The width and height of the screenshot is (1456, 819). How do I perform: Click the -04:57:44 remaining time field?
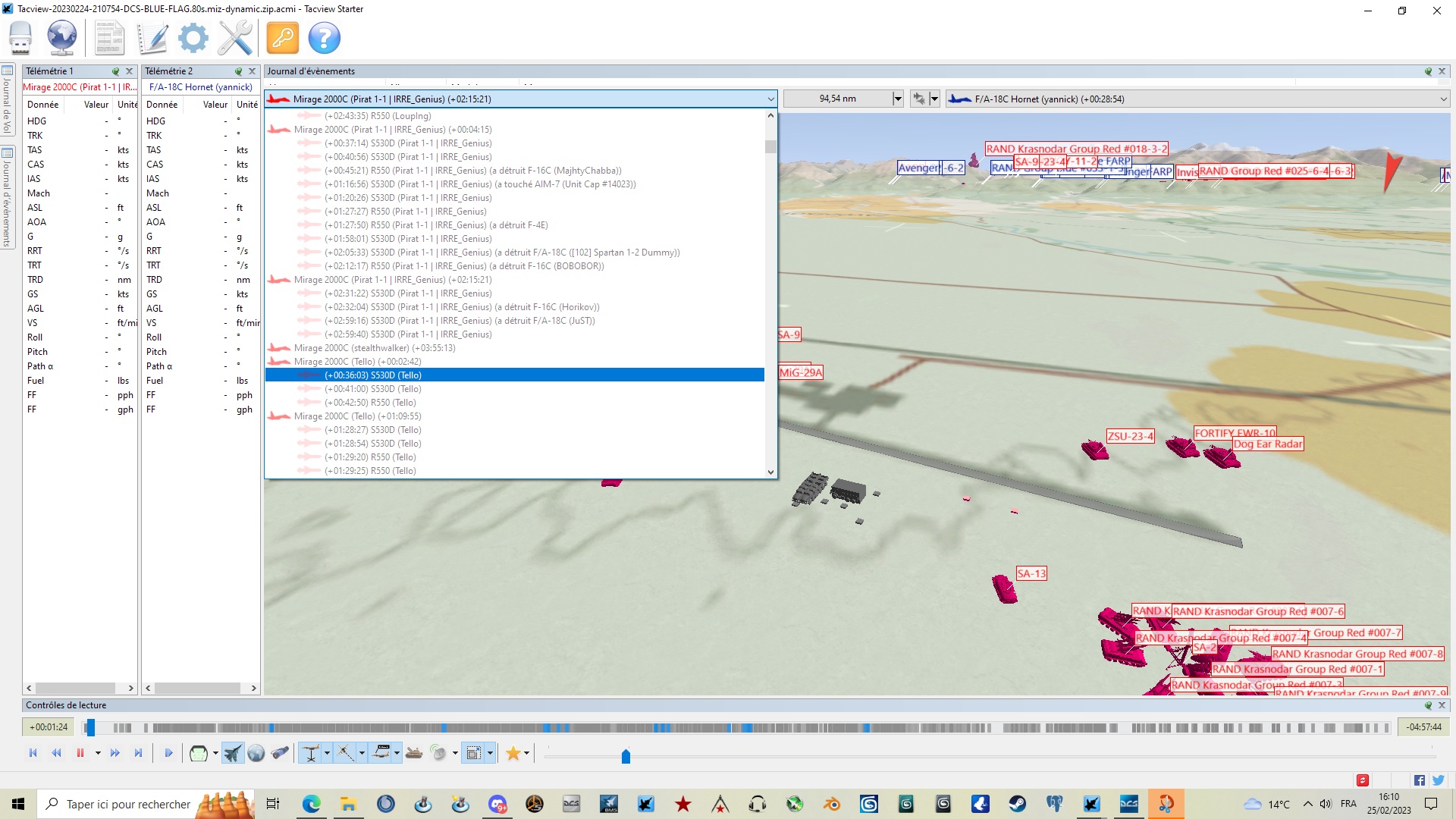point(1423,727)
